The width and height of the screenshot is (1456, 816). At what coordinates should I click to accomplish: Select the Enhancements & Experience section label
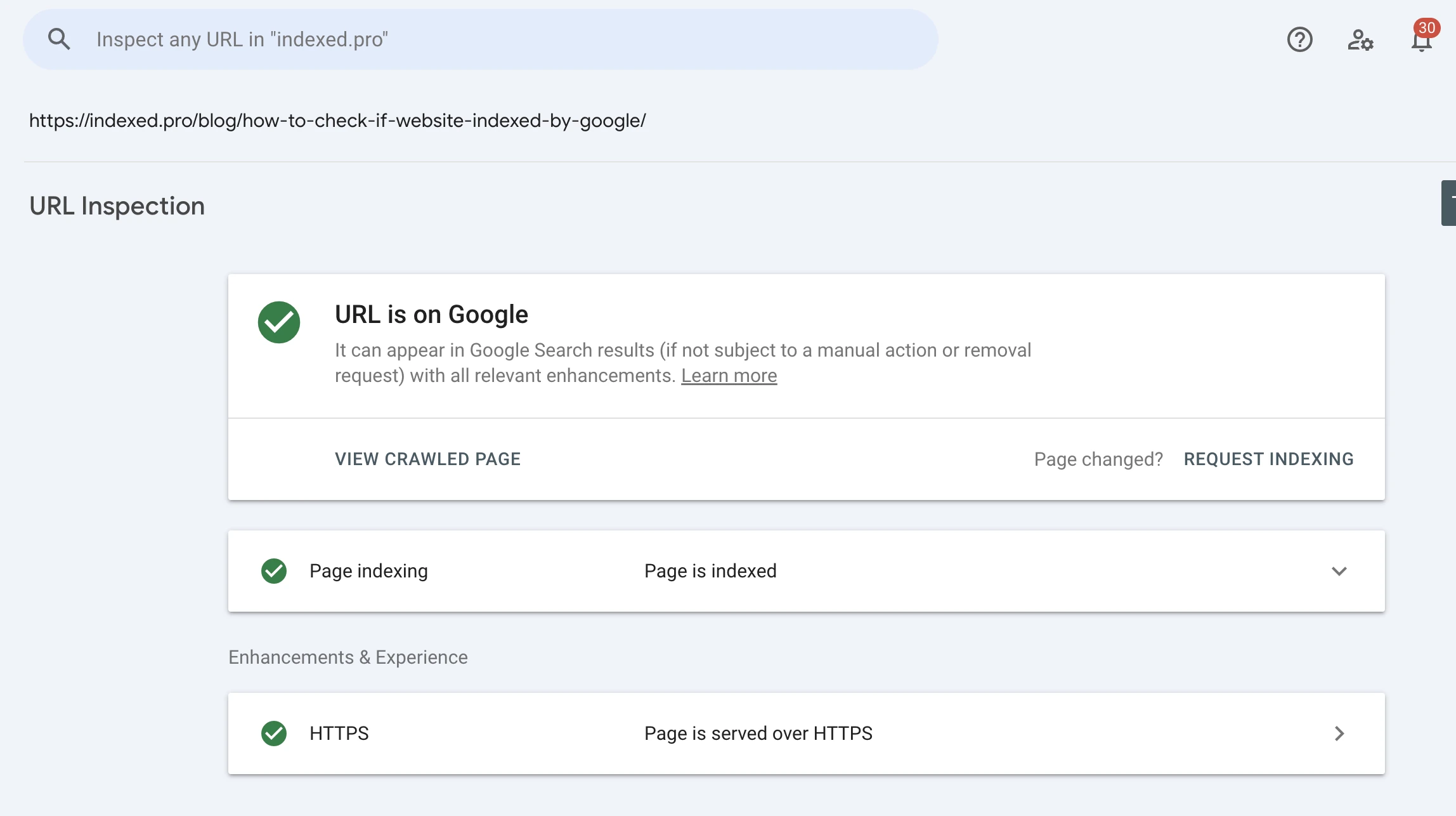pos(347,657)
